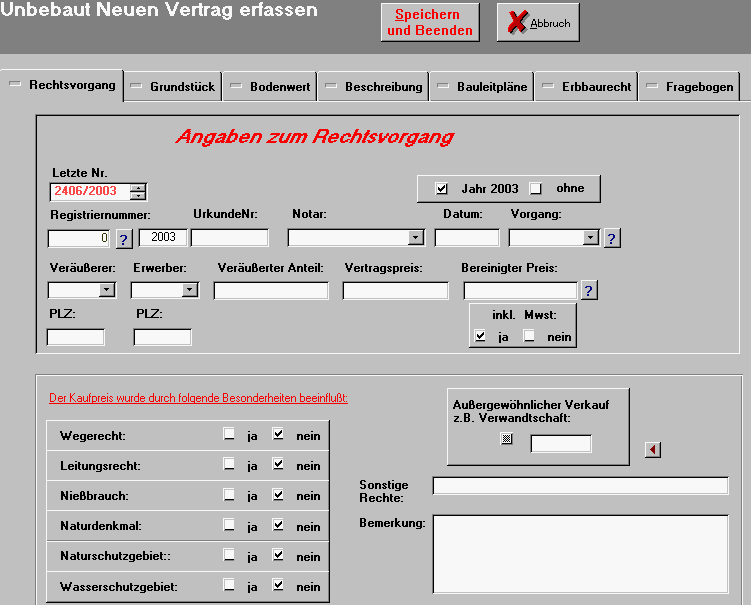The image size is (751, 605).
Task: Toggle inkl. Mwst ja checkbox
Action: (480, 336)
